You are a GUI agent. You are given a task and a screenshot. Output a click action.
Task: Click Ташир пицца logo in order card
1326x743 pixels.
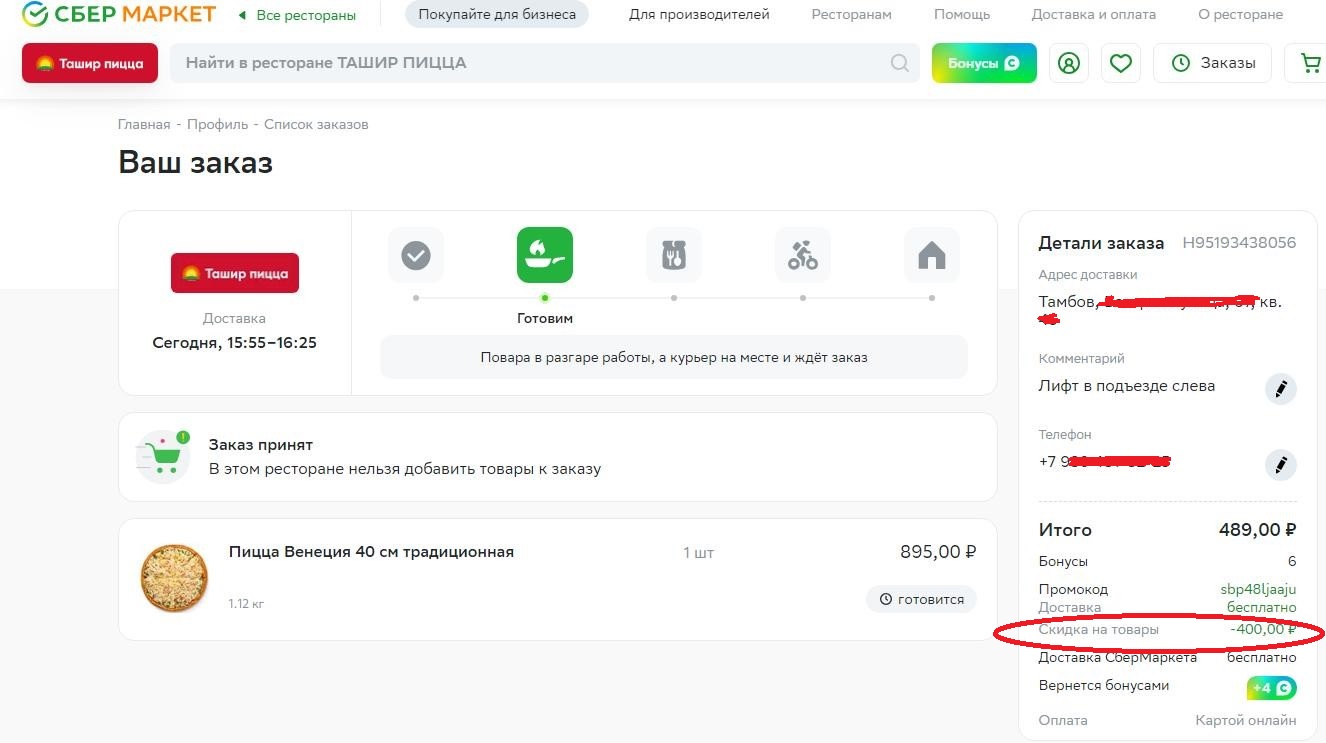point(235,273)
